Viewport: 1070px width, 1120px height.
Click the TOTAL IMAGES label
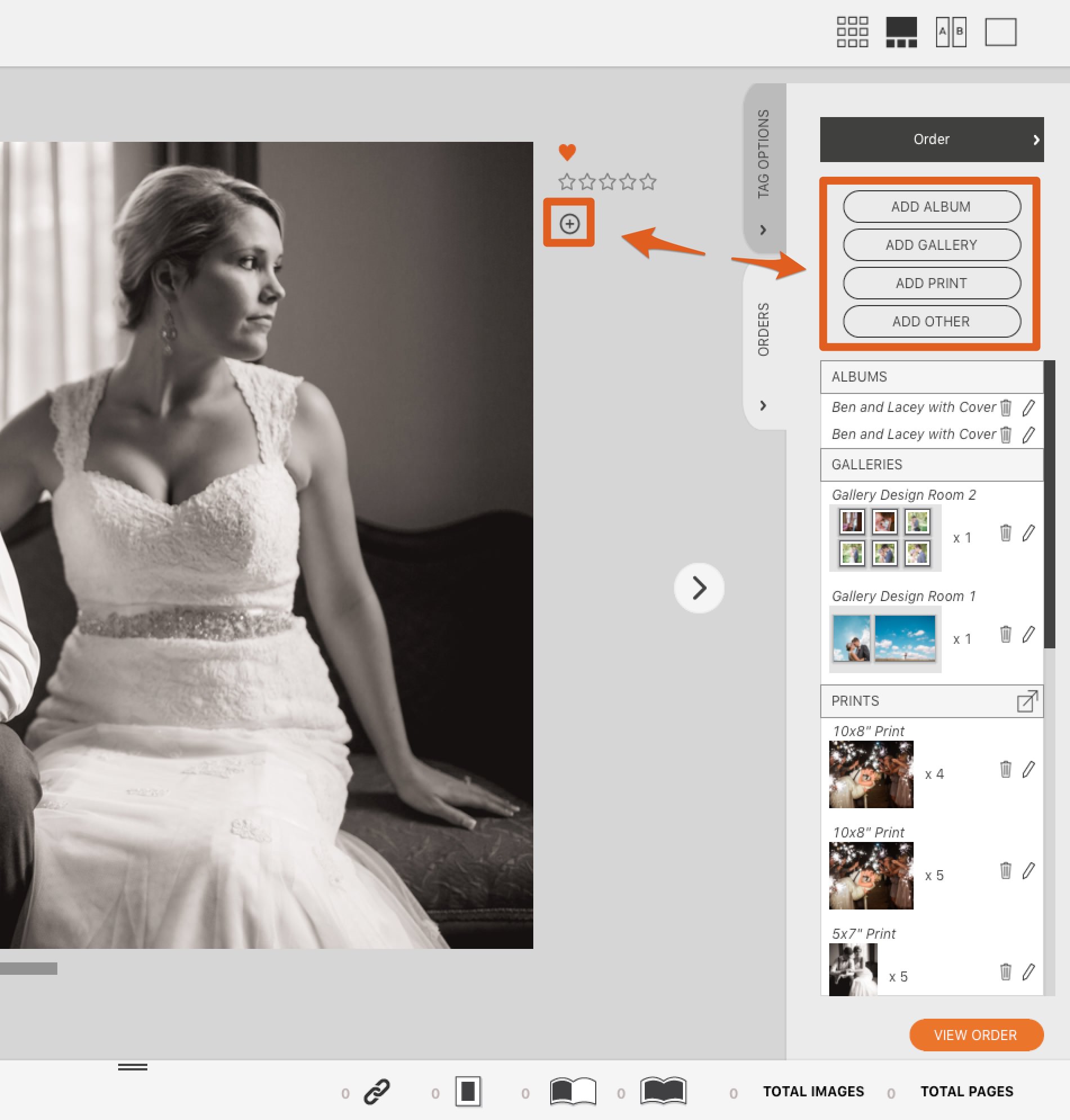(x=813, y=1091)
